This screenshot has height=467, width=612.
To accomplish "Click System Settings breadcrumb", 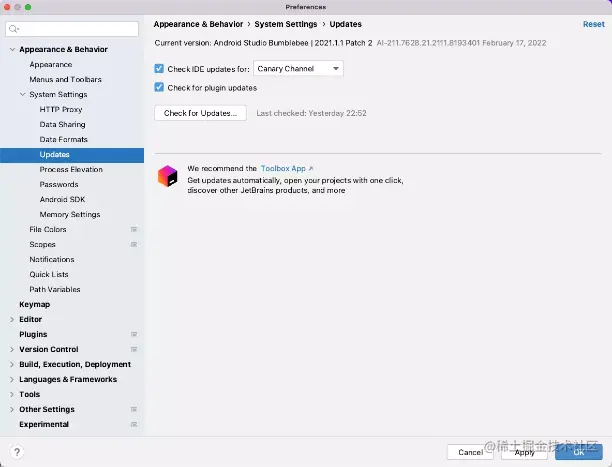I will coord(286,24).
